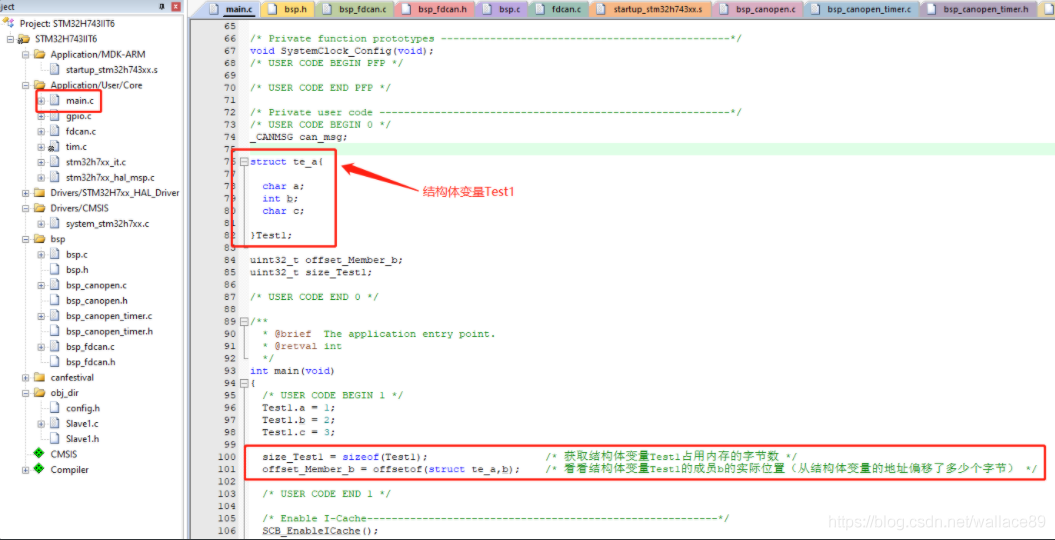The height and width of the screenshot is (540, 1055).
Task: Click the obj_dir folder icon
Action: [39, 393]
